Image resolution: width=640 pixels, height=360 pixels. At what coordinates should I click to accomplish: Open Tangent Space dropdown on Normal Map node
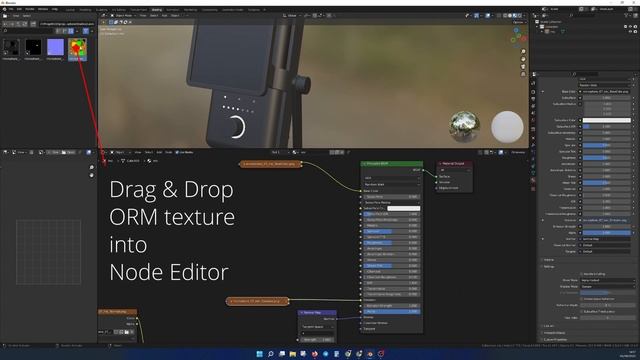click(x=318, y=327)
